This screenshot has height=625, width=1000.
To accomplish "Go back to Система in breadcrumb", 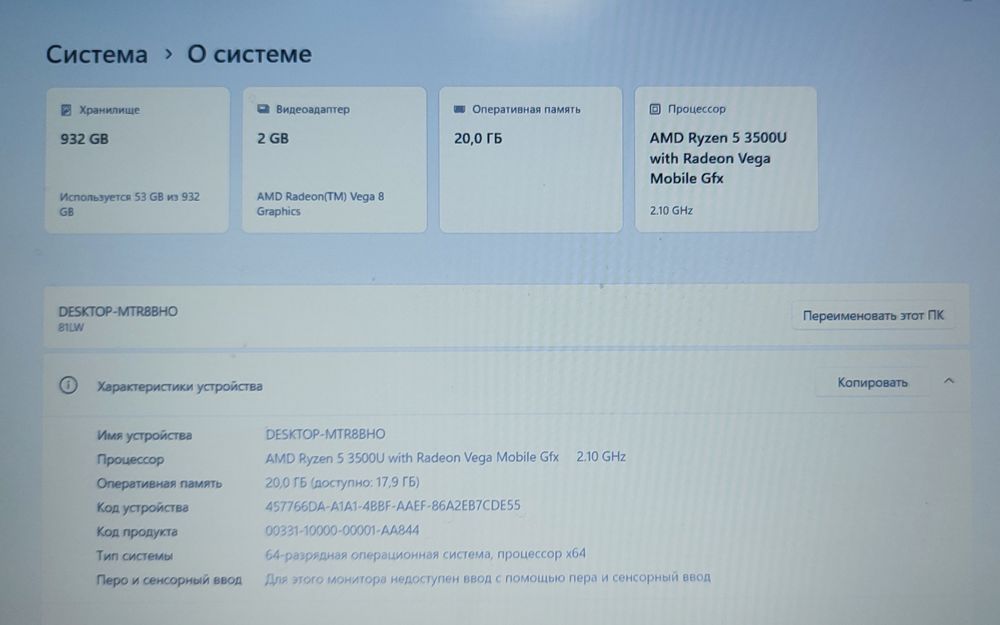I will (x=96, y=54).
